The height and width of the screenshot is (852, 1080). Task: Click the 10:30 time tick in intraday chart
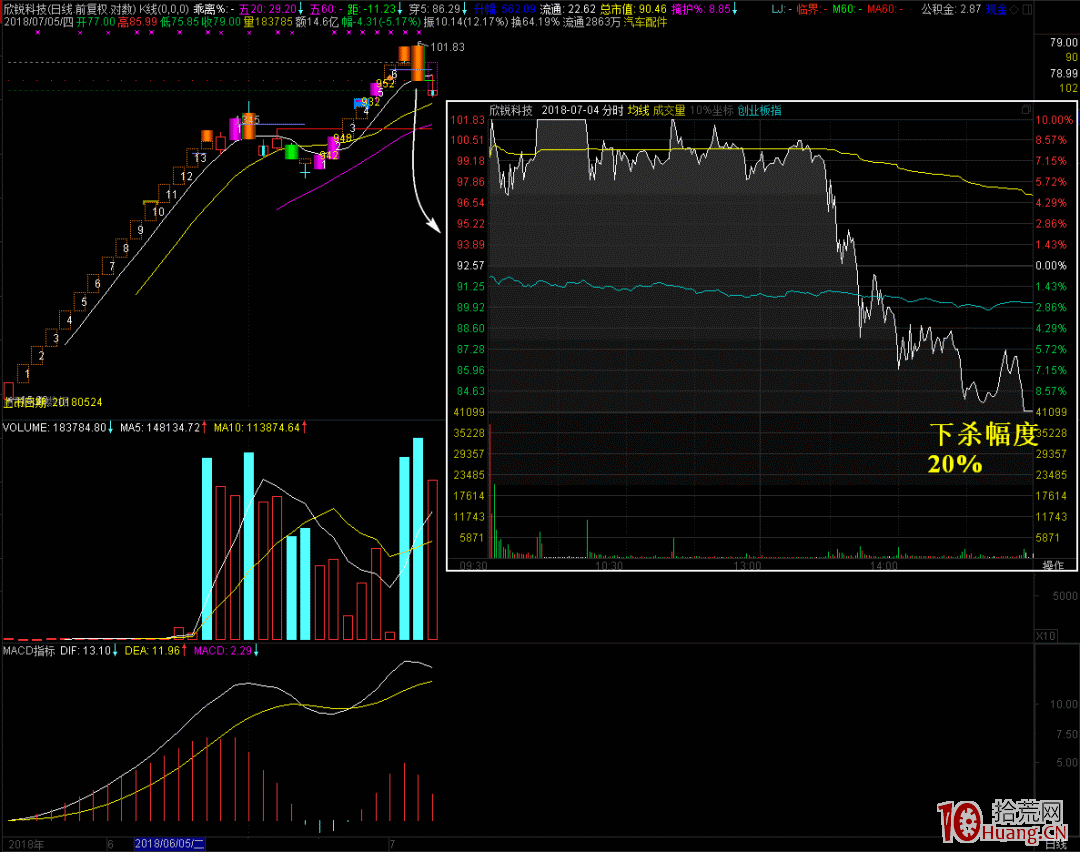click(x=609, y=566)
